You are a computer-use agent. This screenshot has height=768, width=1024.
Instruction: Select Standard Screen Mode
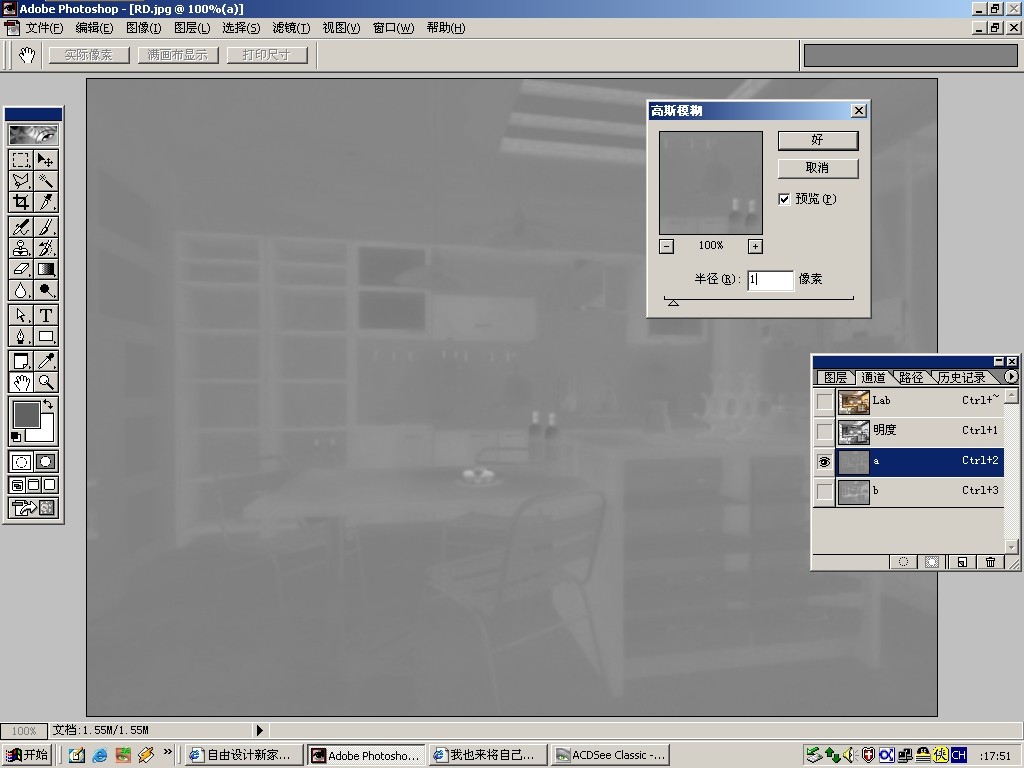pos(18,485)
